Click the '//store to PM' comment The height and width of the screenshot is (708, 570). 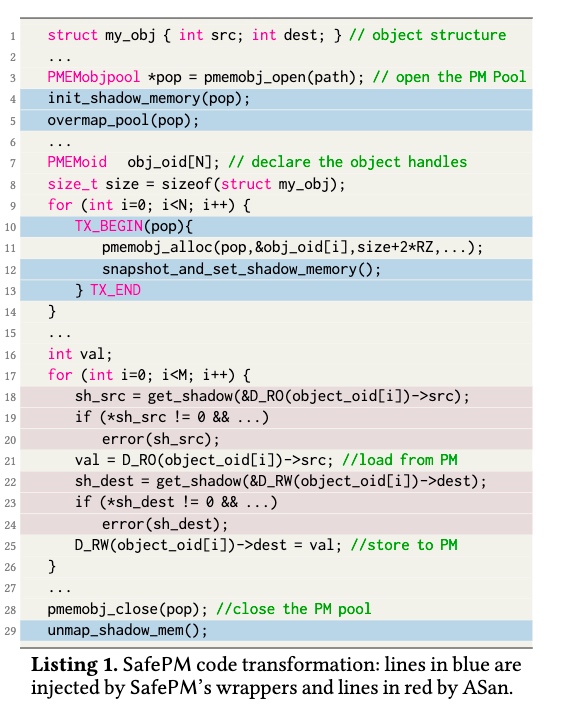[x=404, y=545]
